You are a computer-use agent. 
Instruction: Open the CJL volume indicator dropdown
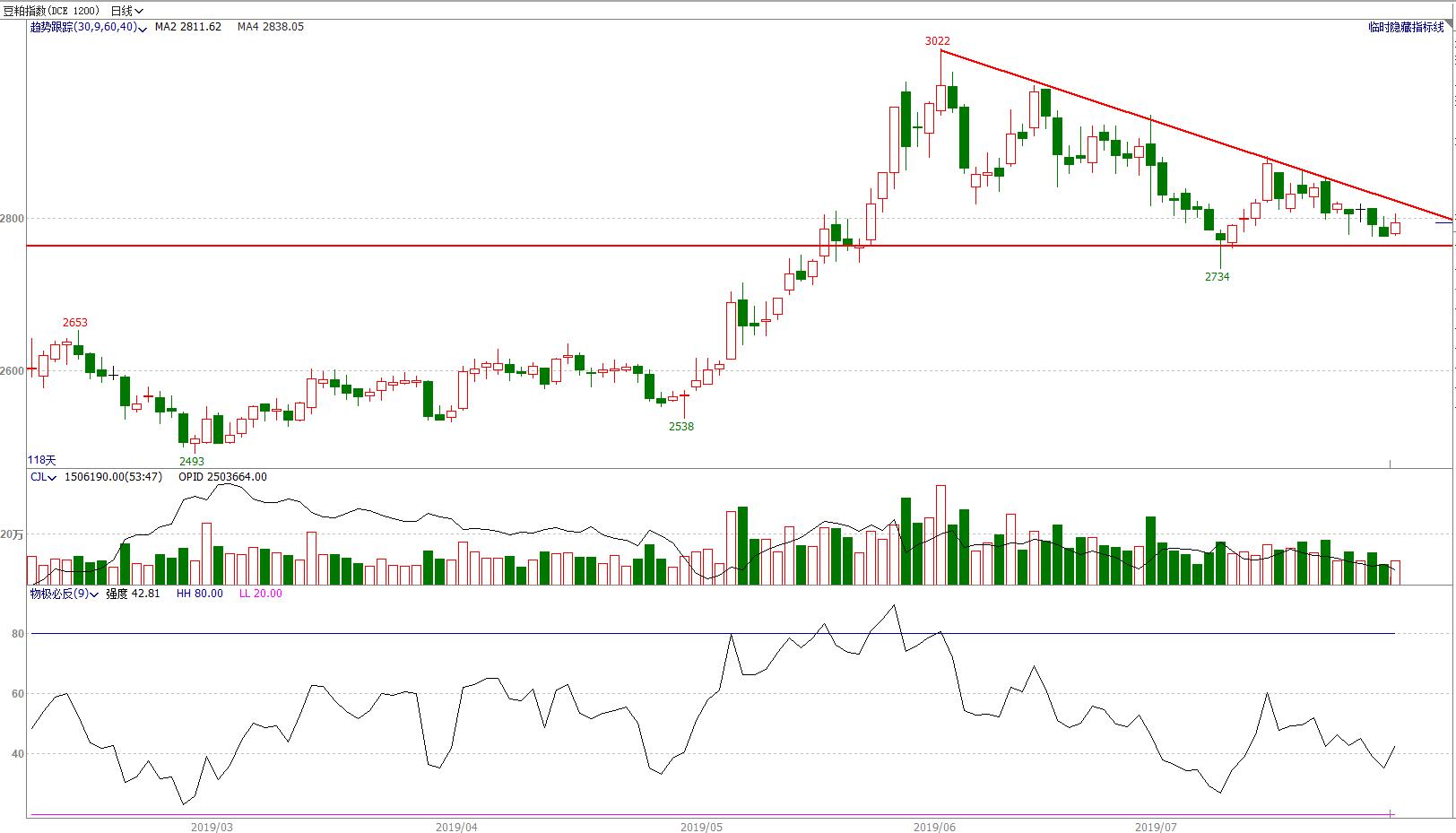pyautogui.click(x=43, y=477)
